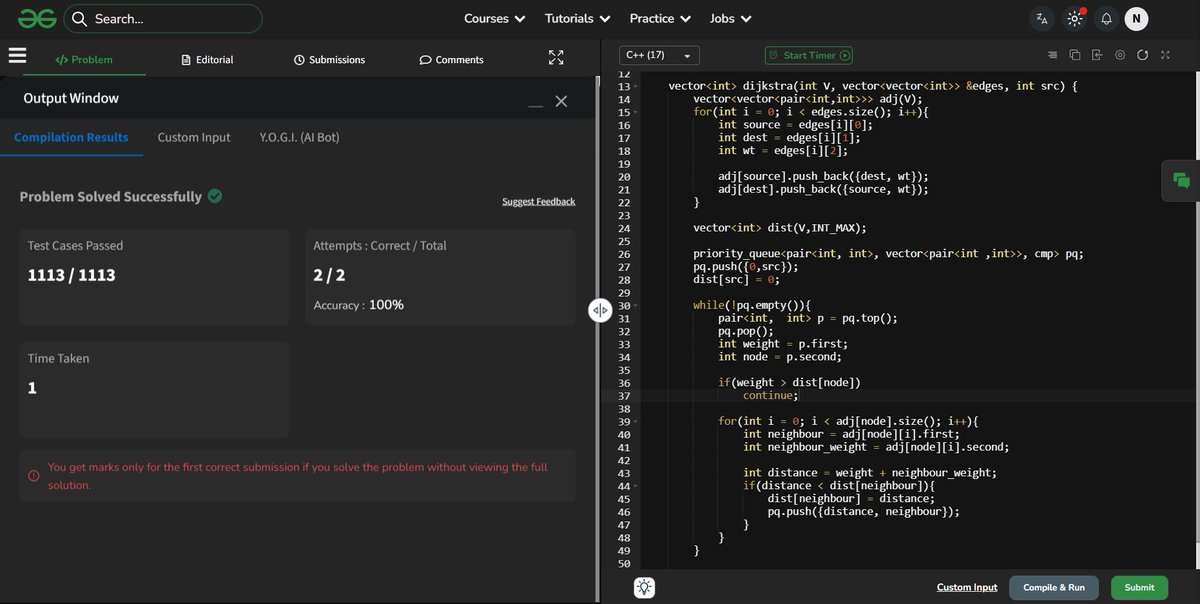Open the Courses dropdown menu
Screen dimensions: 1200x604
coord(495,18)
